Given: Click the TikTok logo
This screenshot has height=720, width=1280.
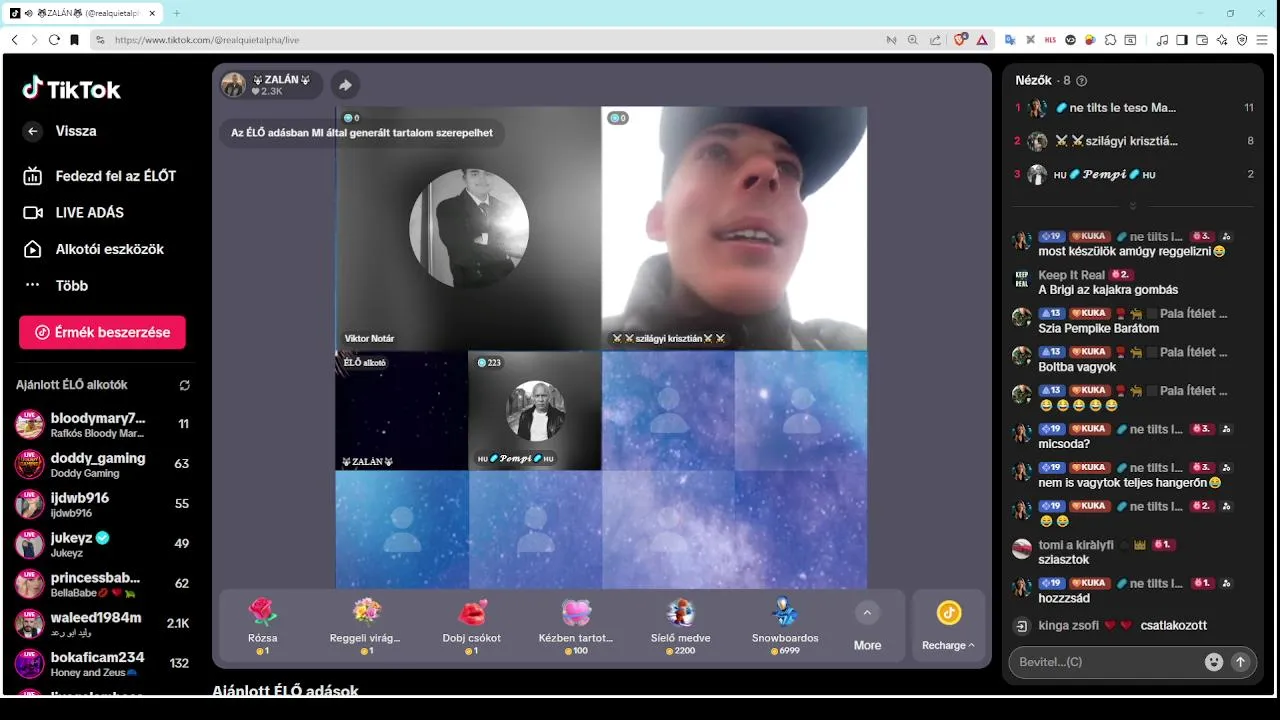Looking at the screenshot, I should point(71,89).
